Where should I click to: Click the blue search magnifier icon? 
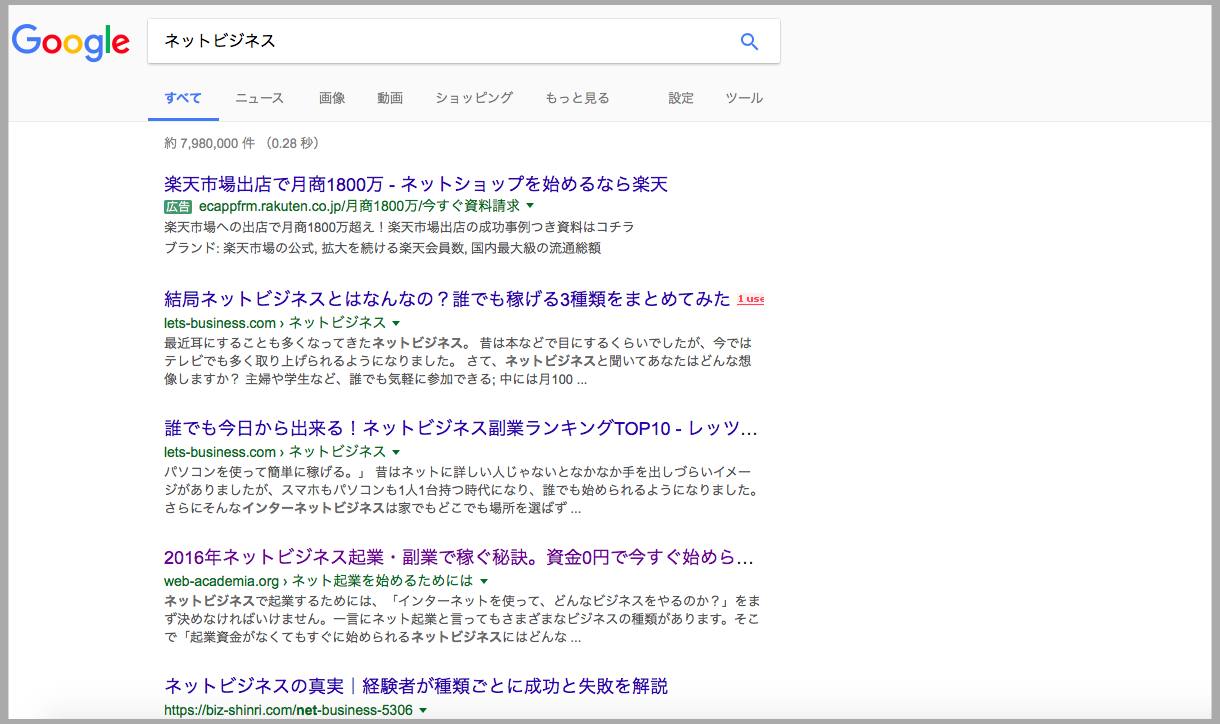click(x=749, y=41)
